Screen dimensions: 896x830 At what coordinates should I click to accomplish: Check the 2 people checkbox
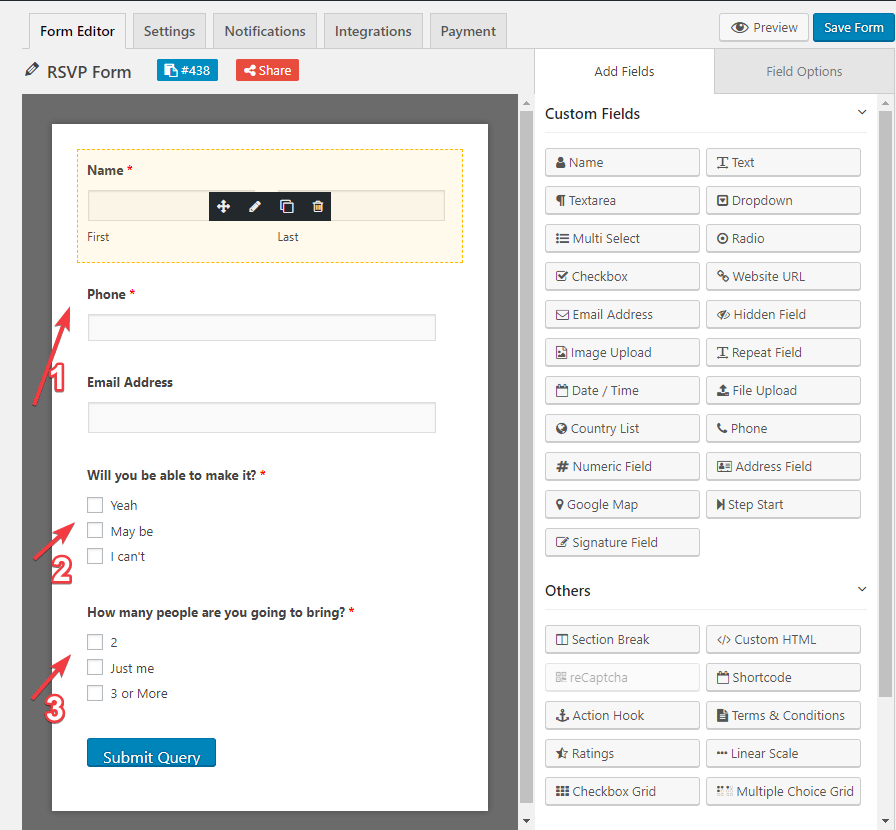coord(95,642)
